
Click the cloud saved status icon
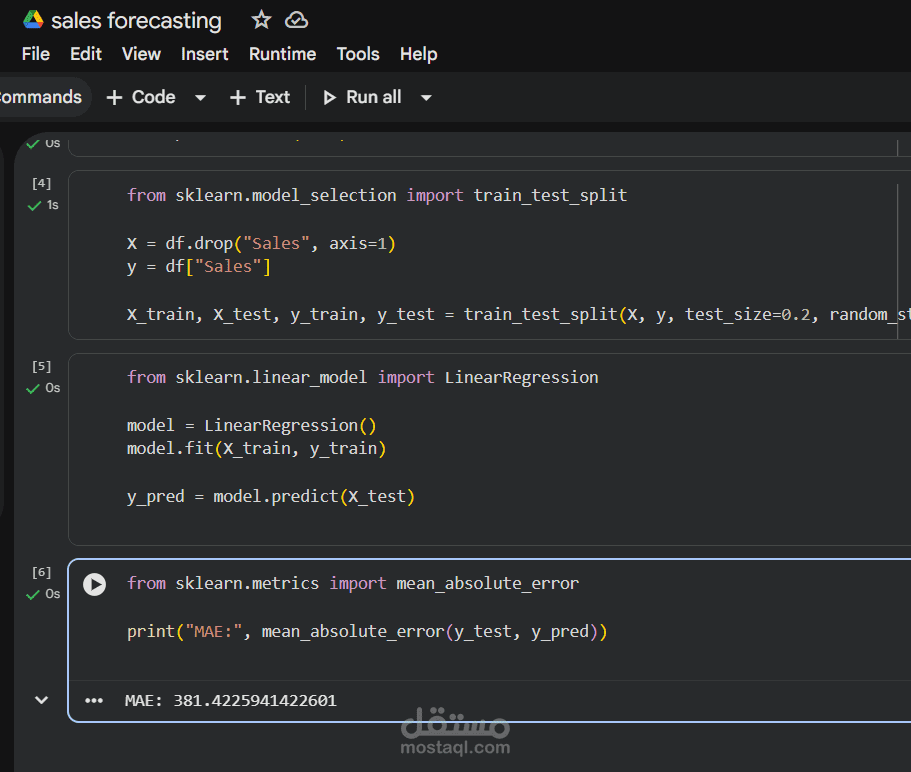coord(296,20)
